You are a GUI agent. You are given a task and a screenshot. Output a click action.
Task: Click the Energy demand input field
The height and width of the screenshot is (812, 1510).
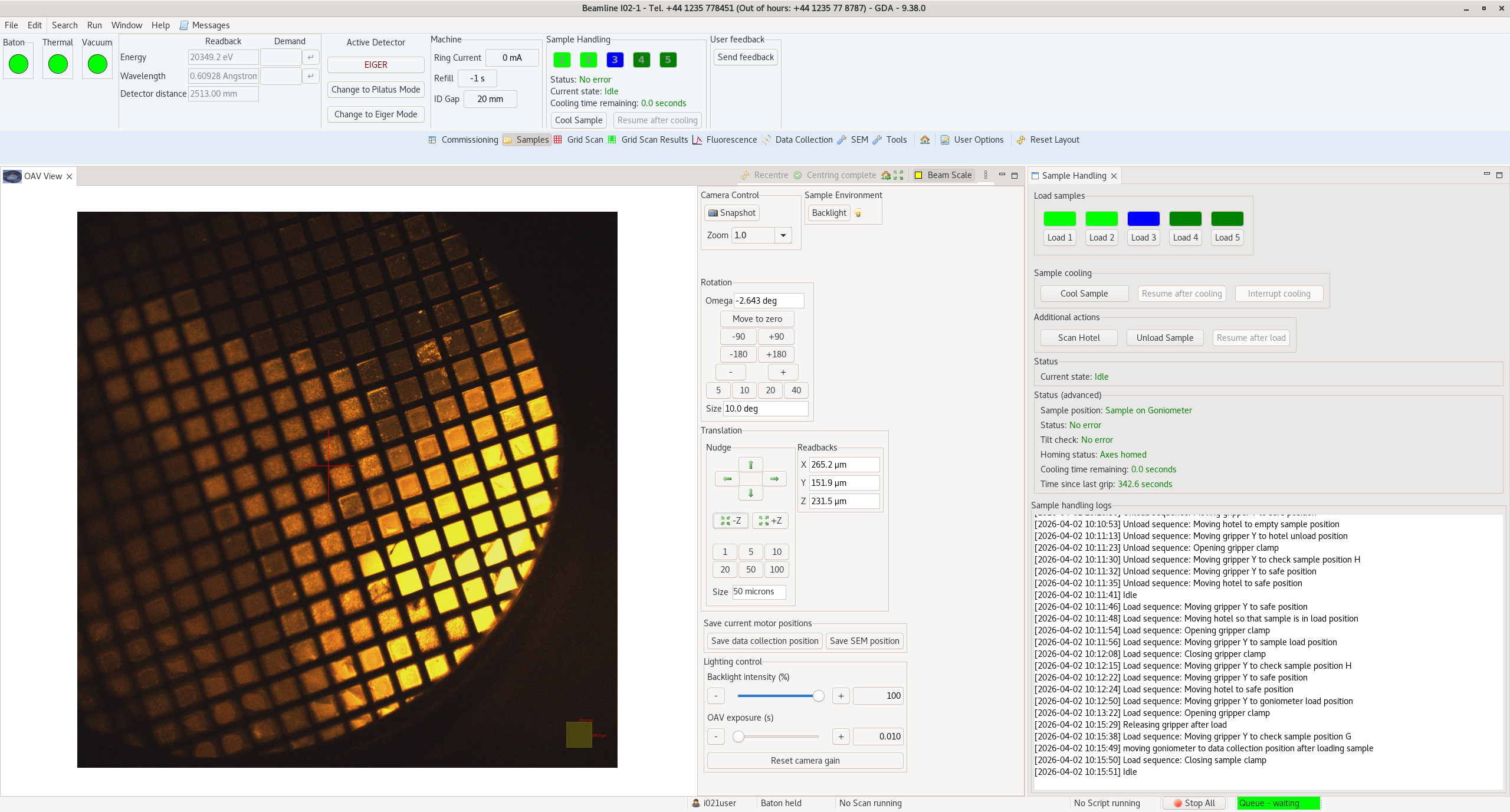[x=281, y=57]
